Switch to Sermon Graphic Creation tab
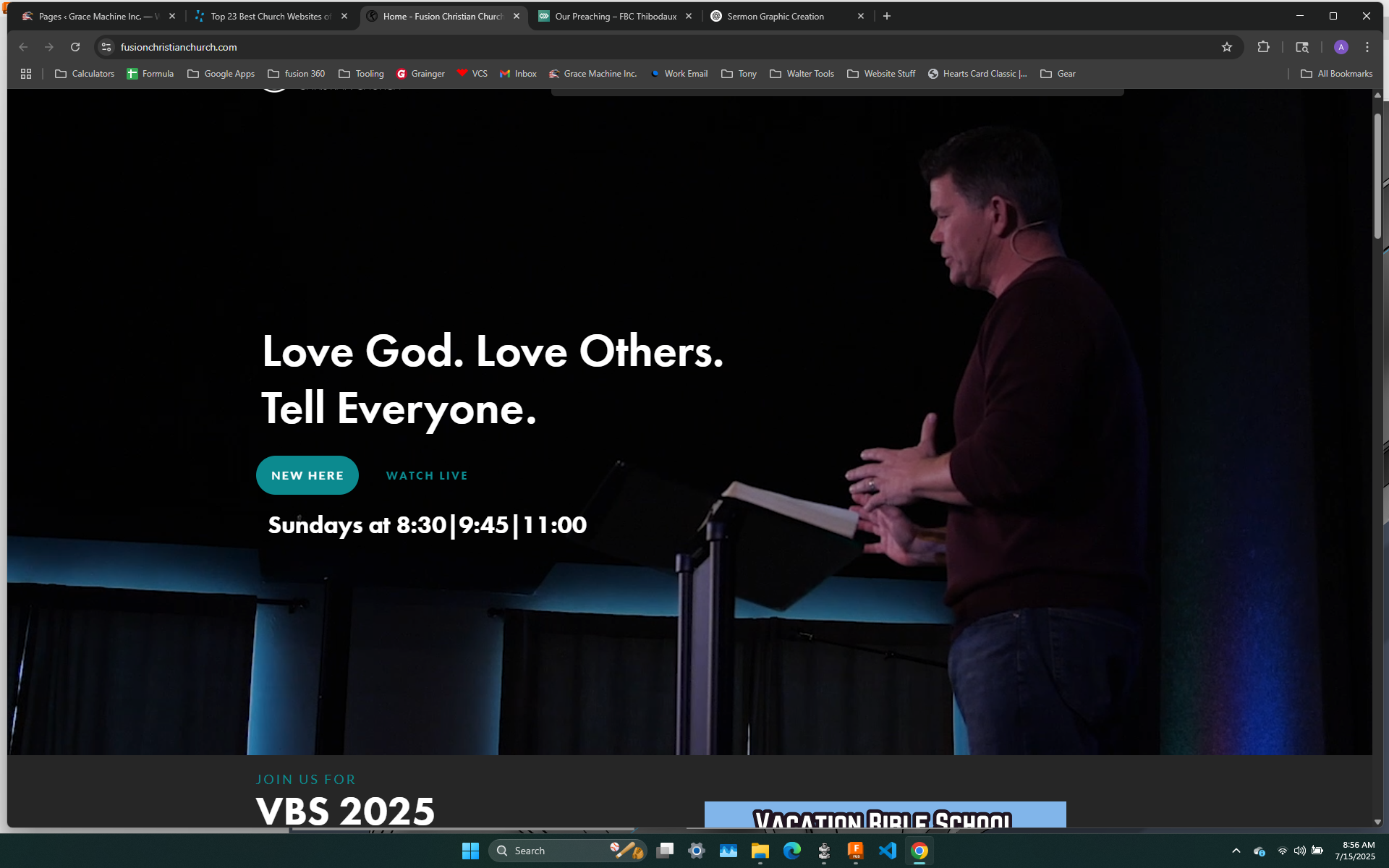 (775, 16)
